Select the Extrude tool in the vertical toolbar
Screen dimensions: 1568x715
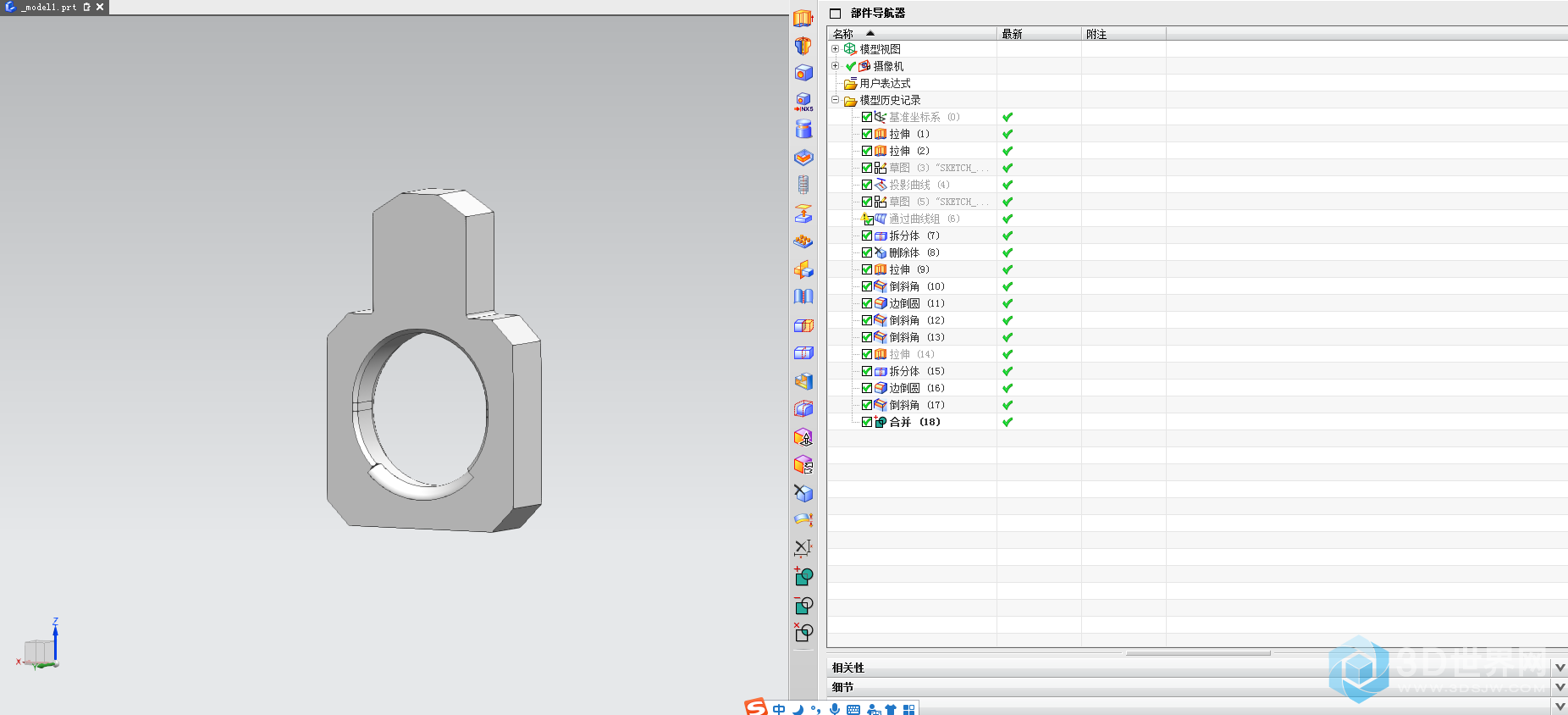pyautogui.click(x=803, y=18)
